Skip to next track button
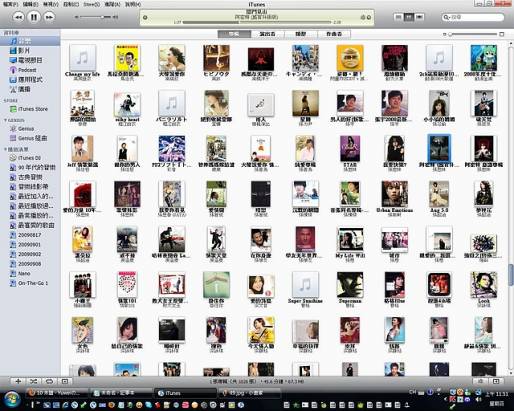The image size is (514, 411). pos(49,17)
